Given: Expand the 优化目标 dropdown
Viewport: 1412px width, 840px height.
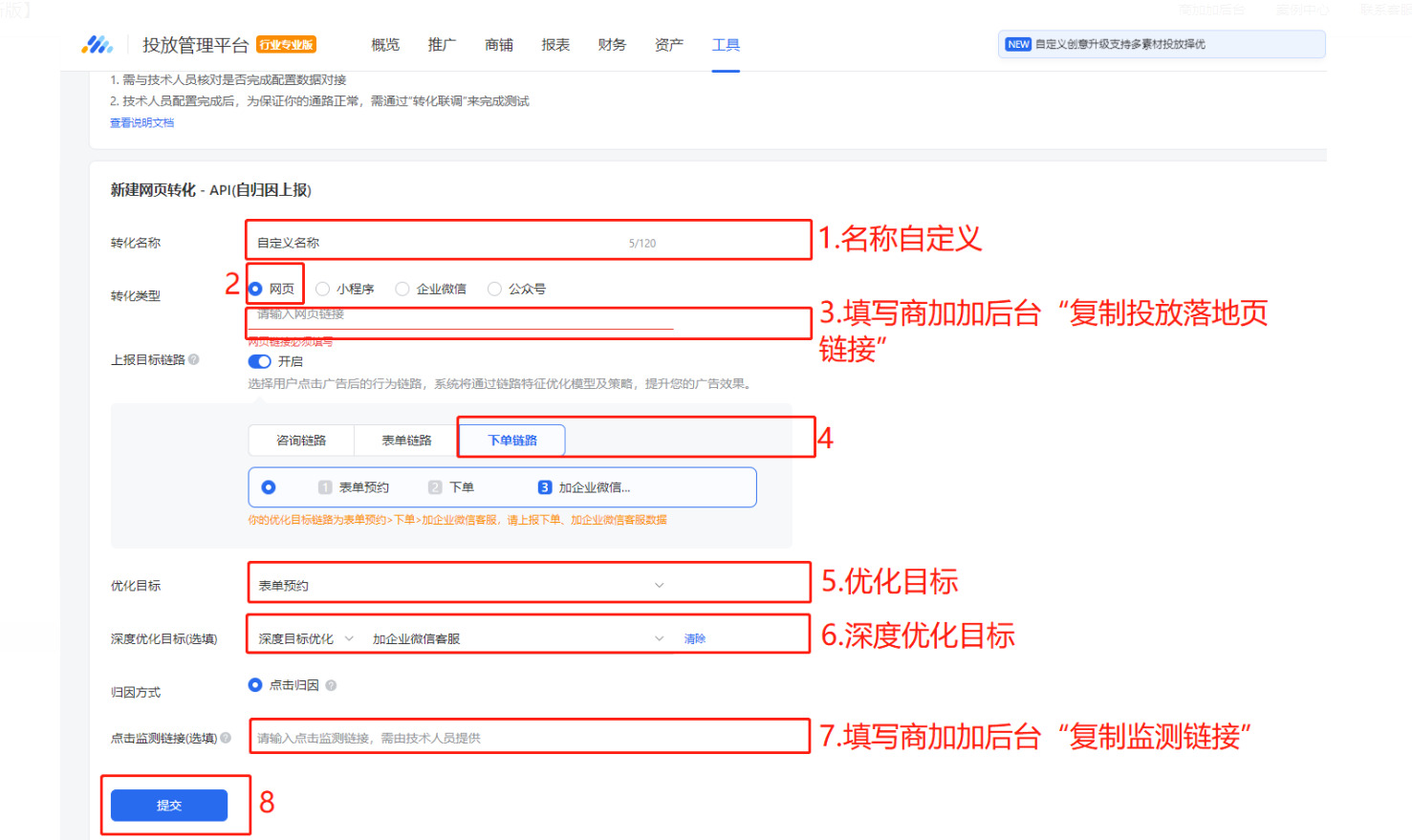Looking at the screenshot, I should coord(659,585).
